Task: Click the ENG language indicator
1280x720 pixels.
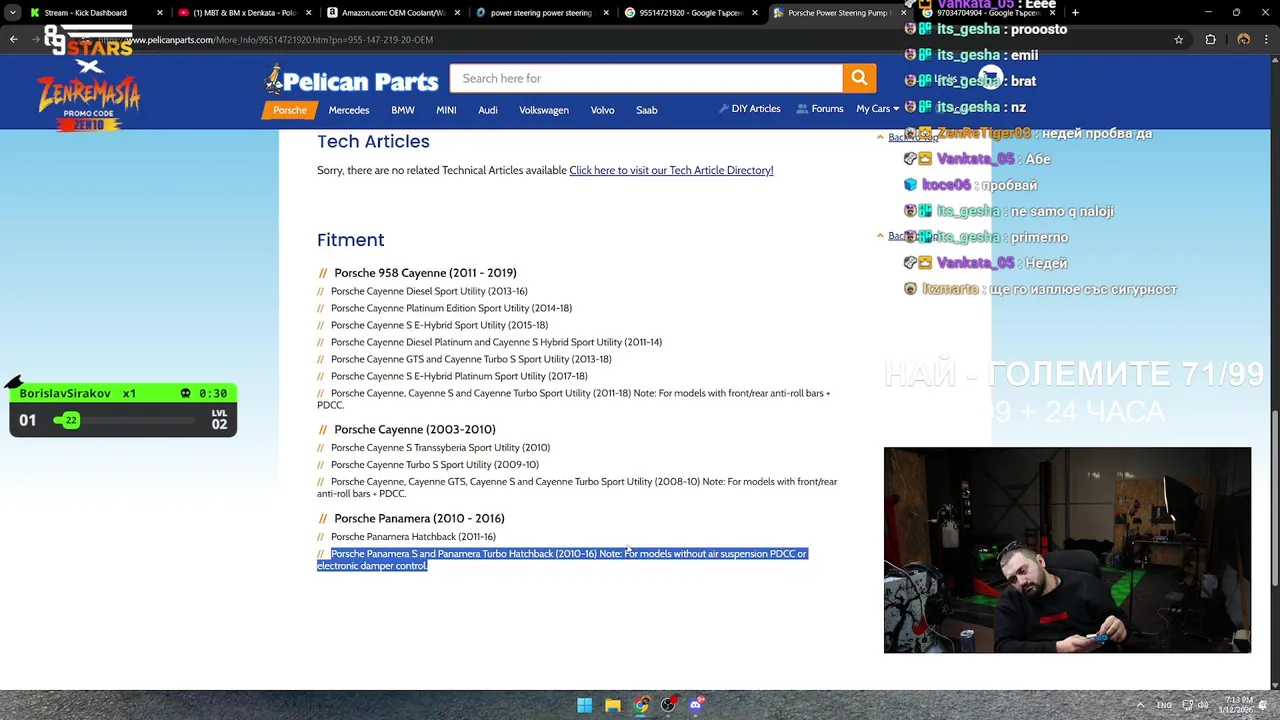Action: click(1164, 705)
